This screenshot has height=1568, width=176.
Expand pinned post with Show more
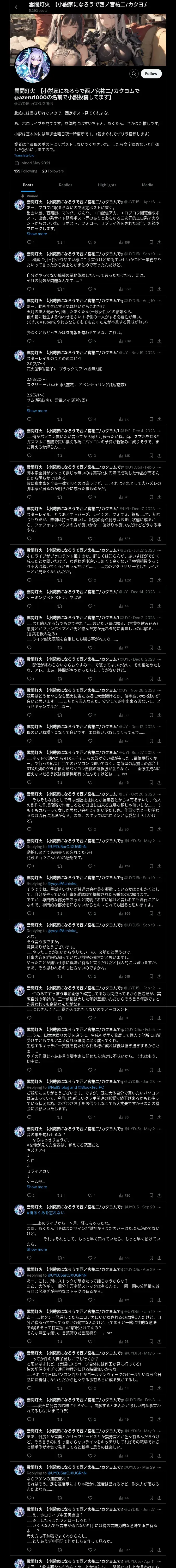pyautogui.click(x=37, y=234)
